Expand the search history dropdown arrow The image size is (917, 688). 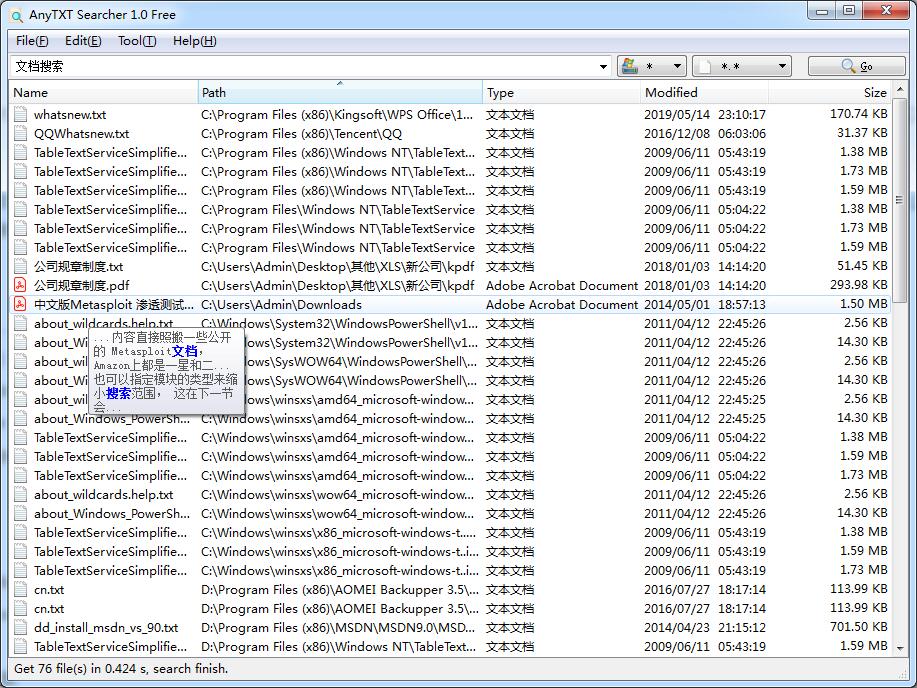[x=603, y=67]
